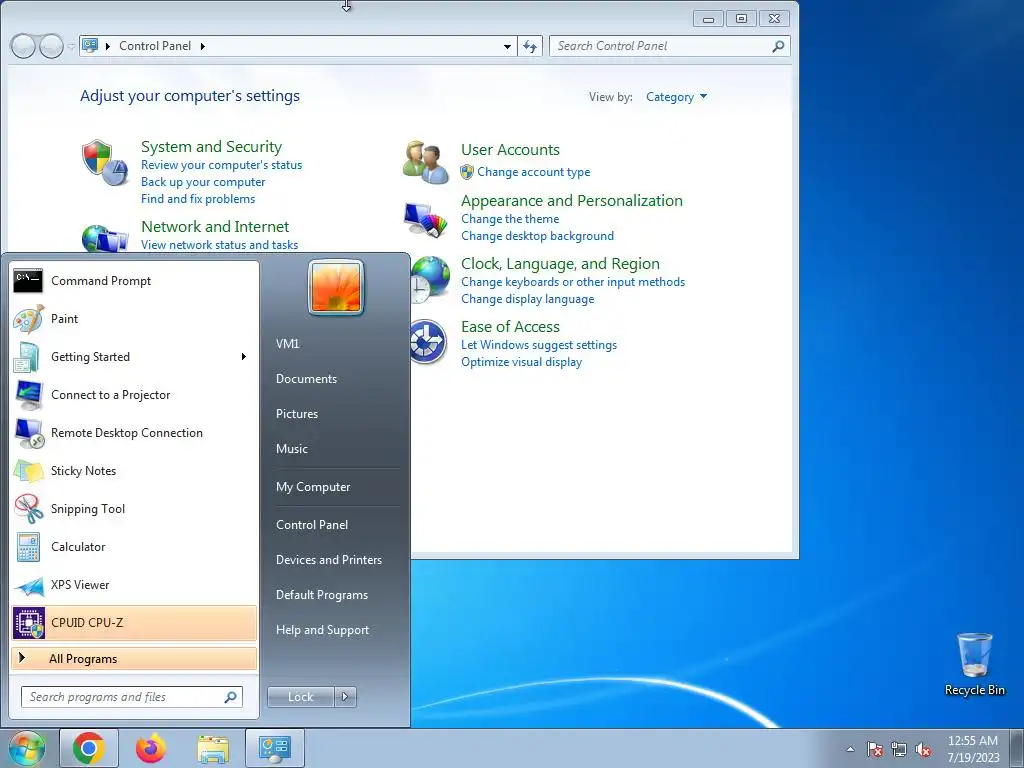Click the Start button orb
This screenshot has width=1024, height=768.
[26, 748]
